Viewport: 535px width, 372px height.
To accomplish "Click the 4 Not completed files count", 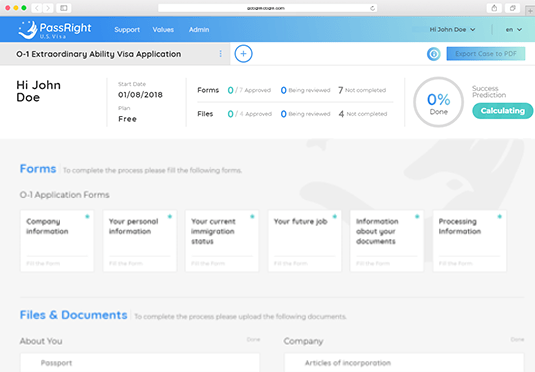I will tap(362, 114).
